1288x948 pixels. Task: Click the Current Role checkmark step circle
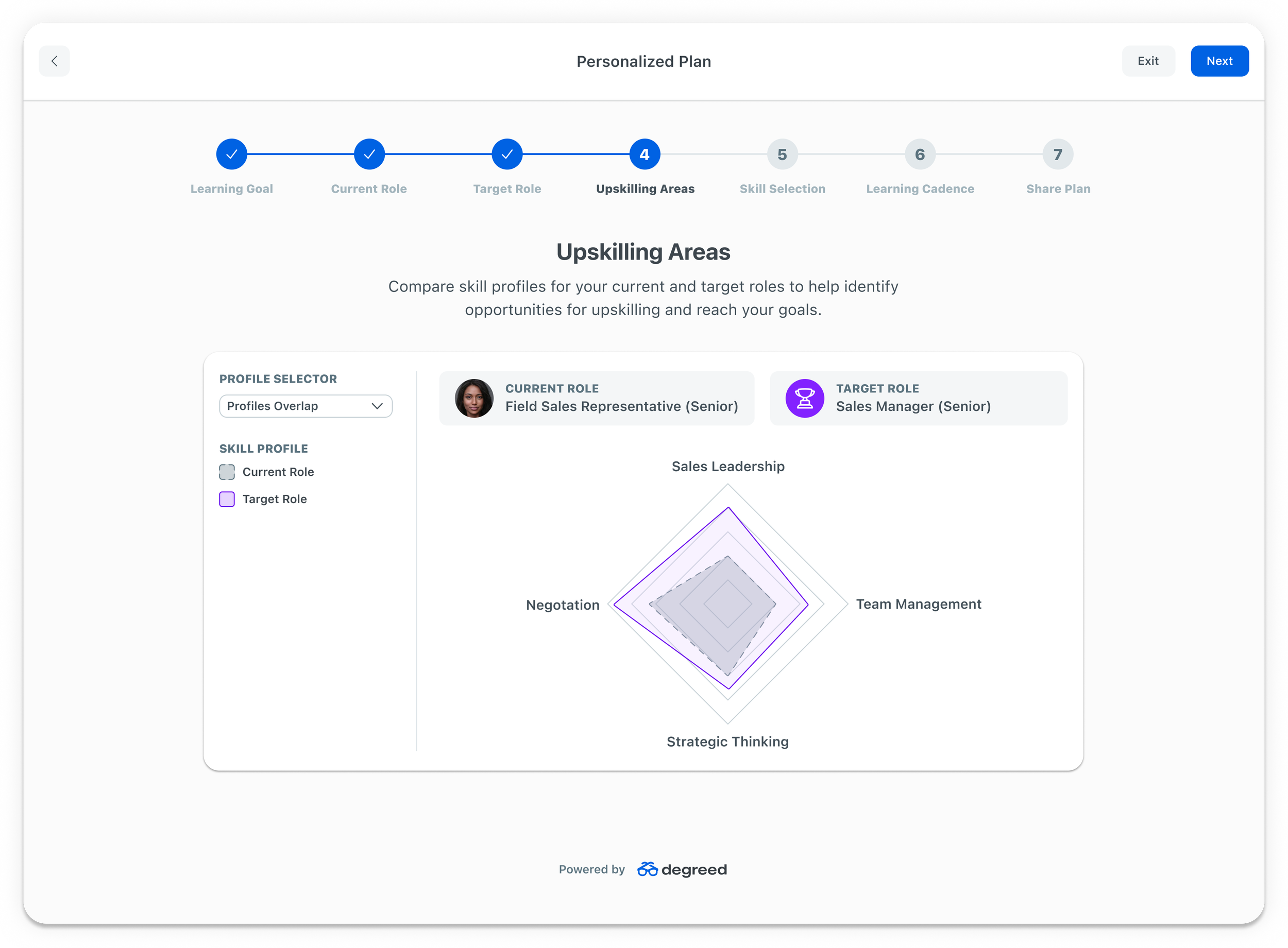369,154
